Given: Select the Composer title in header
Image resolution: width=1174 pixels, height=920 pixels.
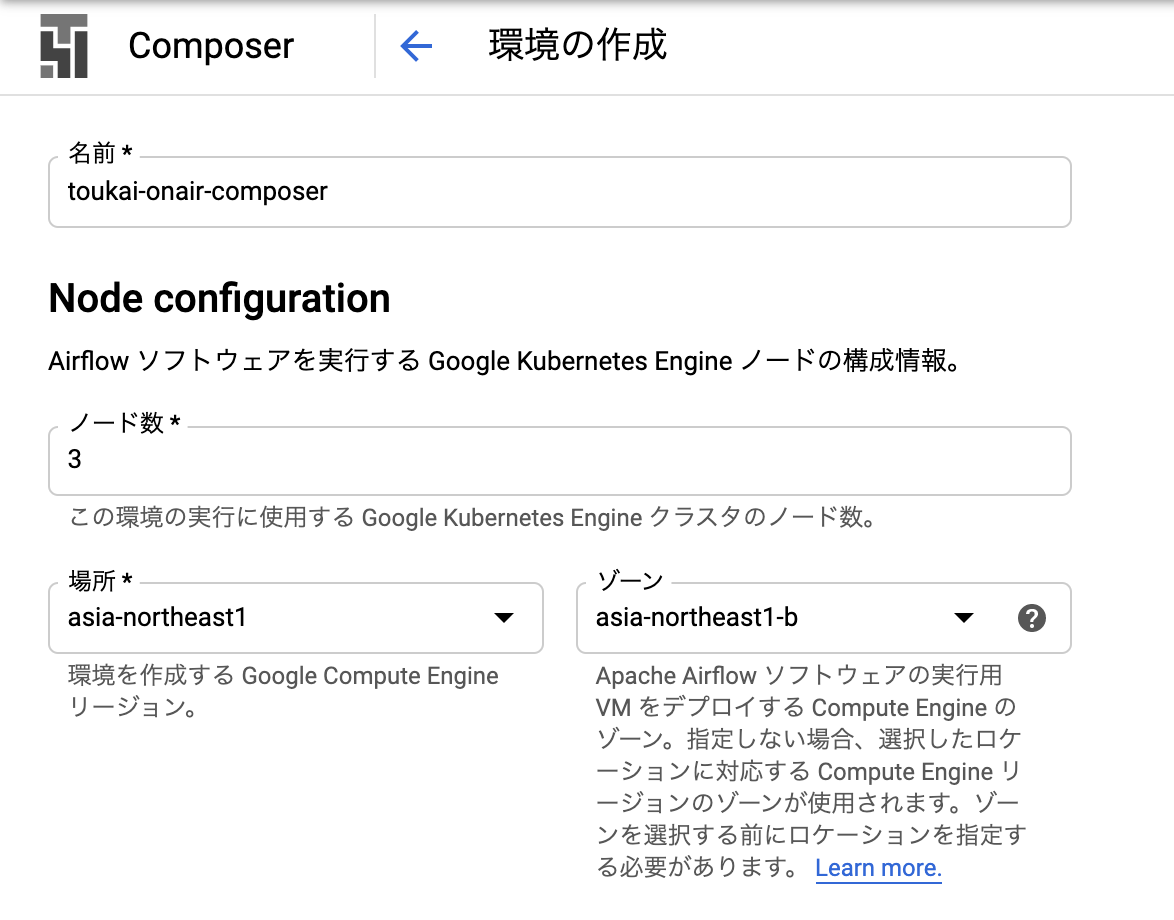Looking at the screenshot, I should click(210, 46).
